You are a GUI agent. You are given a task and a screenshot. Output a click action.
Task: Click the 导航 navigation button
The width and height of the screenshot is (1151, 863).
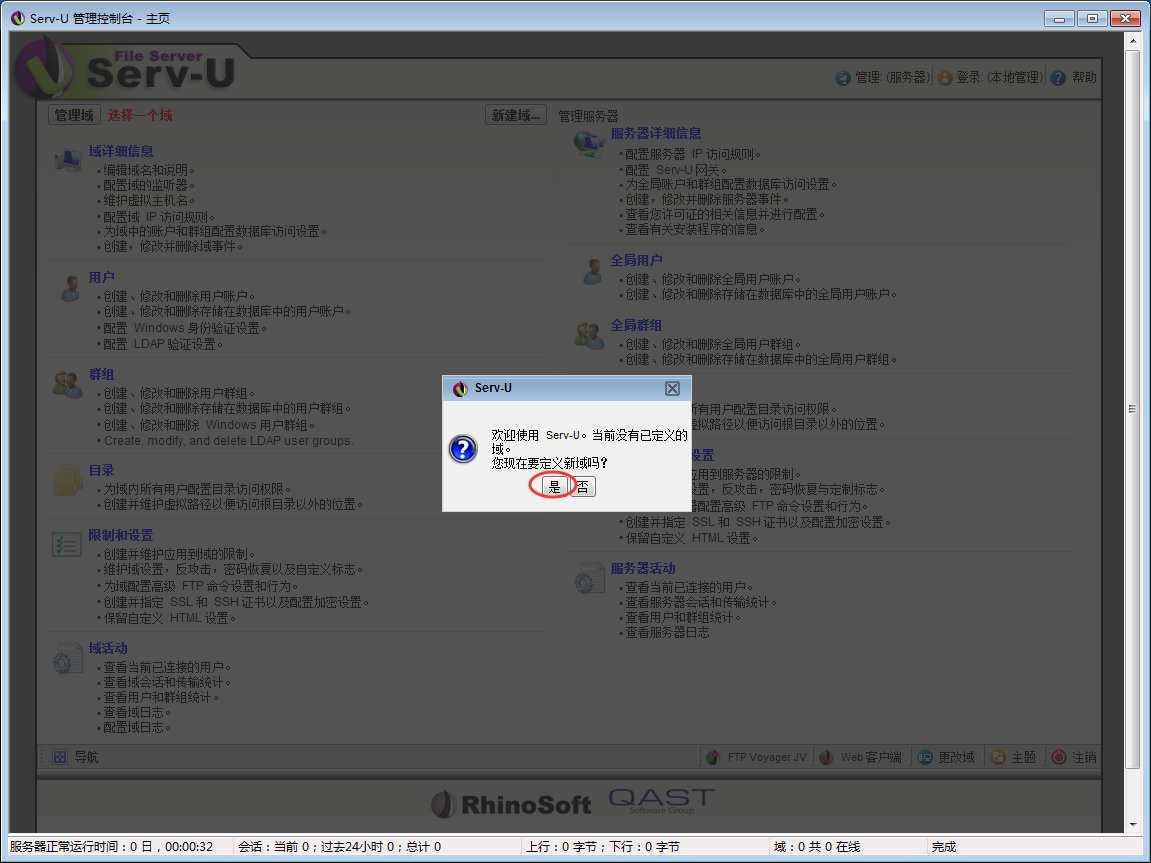[x=76, y=757]
